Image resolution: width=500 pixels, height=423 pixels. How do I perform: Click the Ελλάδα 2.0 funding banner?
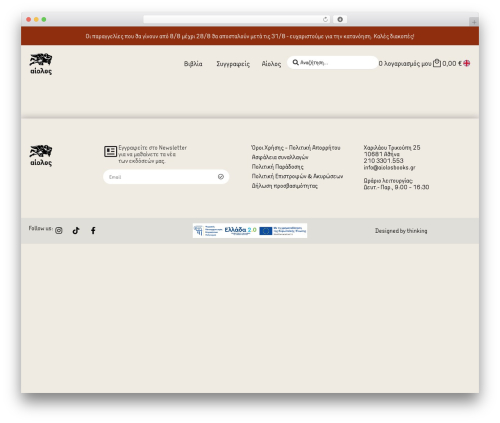250,230
